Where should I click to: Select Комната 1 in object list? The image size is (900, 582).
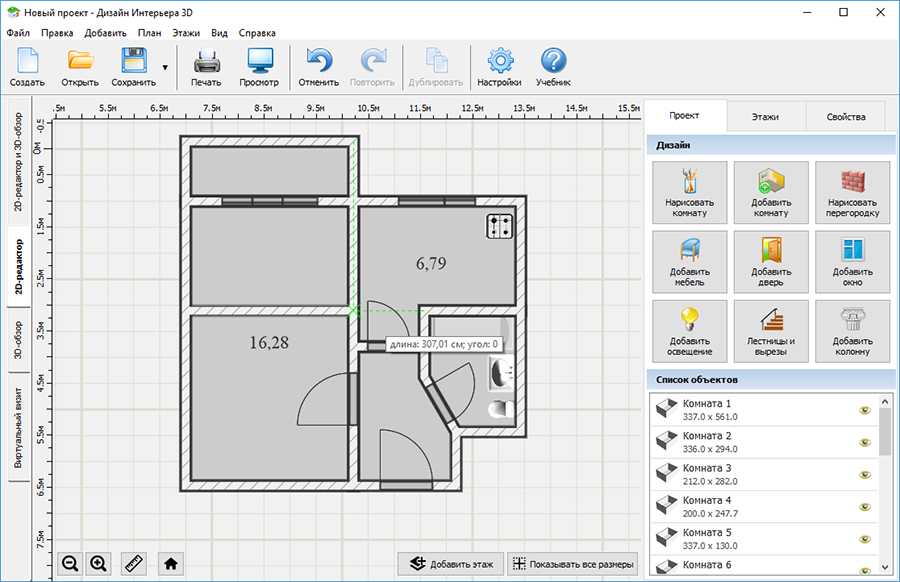pos(764,410)
